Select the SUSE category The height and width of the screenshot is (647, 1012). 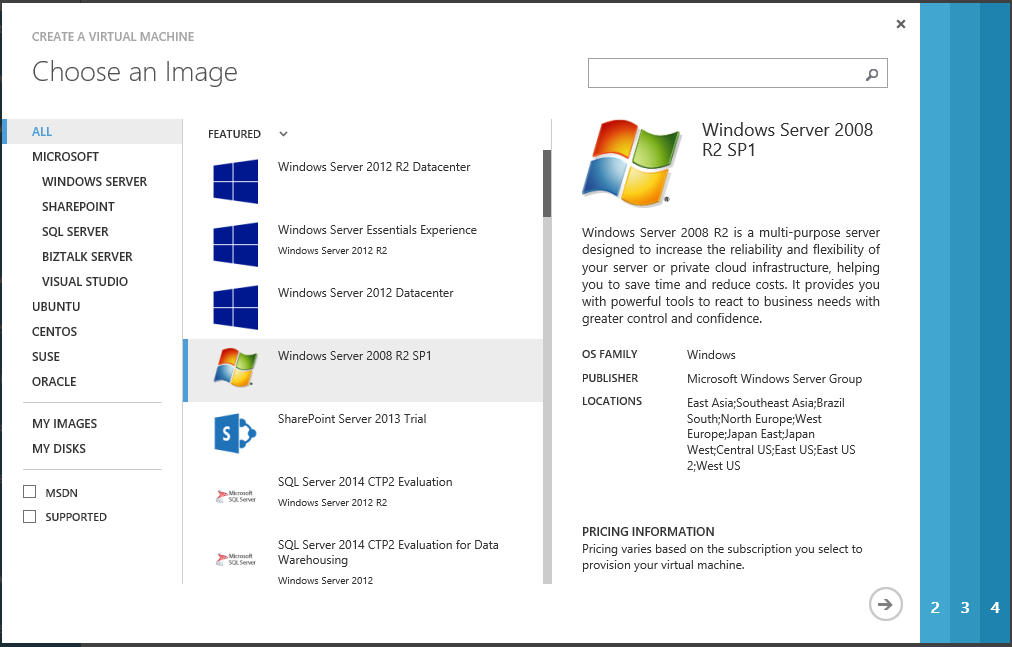pyautogui.click(x=46, y=357)
